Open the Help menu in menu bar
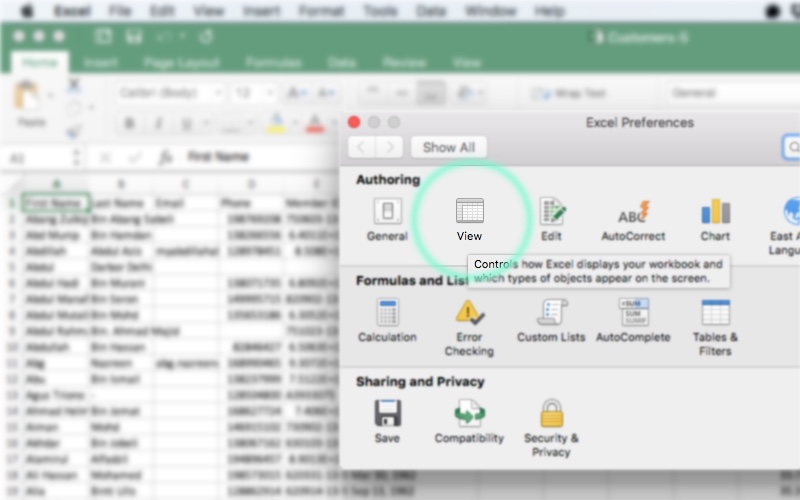The image size is (800, 500). 549,11
